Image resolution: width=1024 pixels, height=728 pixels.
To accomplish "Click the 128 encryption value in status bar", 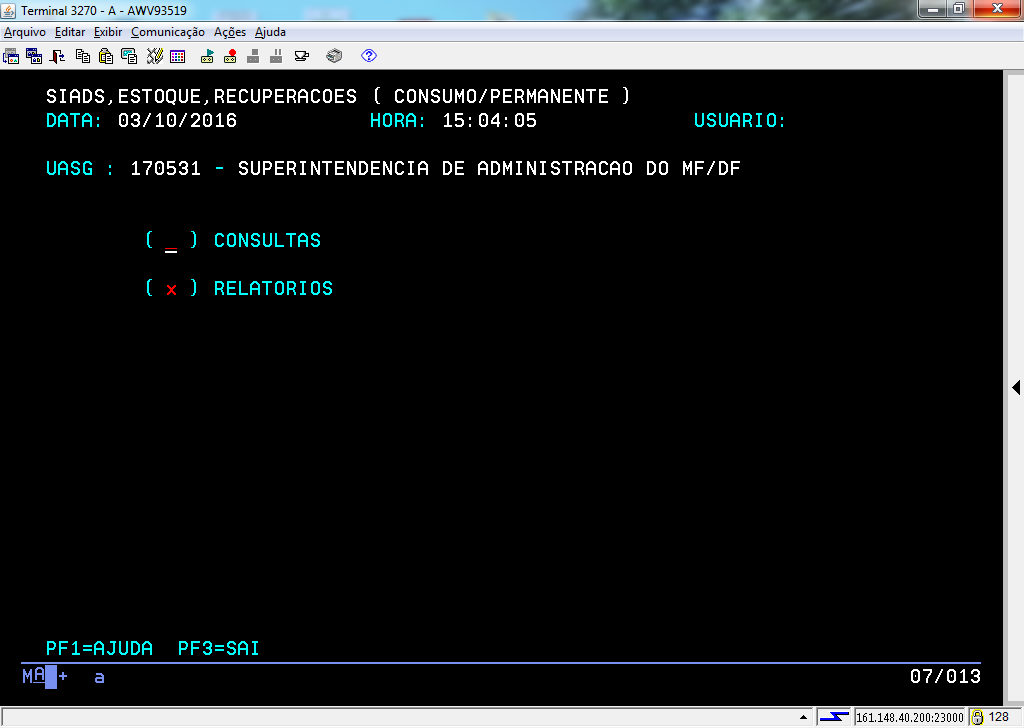I will pos(999,717).
